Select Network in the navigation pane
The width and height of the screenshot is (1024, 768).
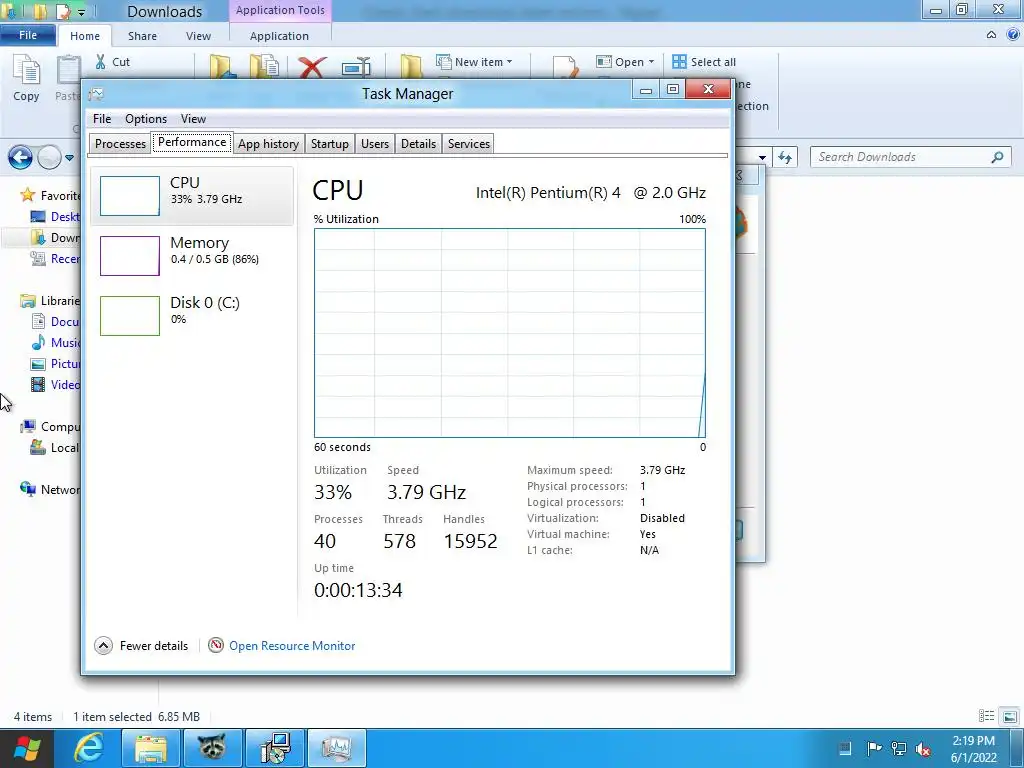50,490
